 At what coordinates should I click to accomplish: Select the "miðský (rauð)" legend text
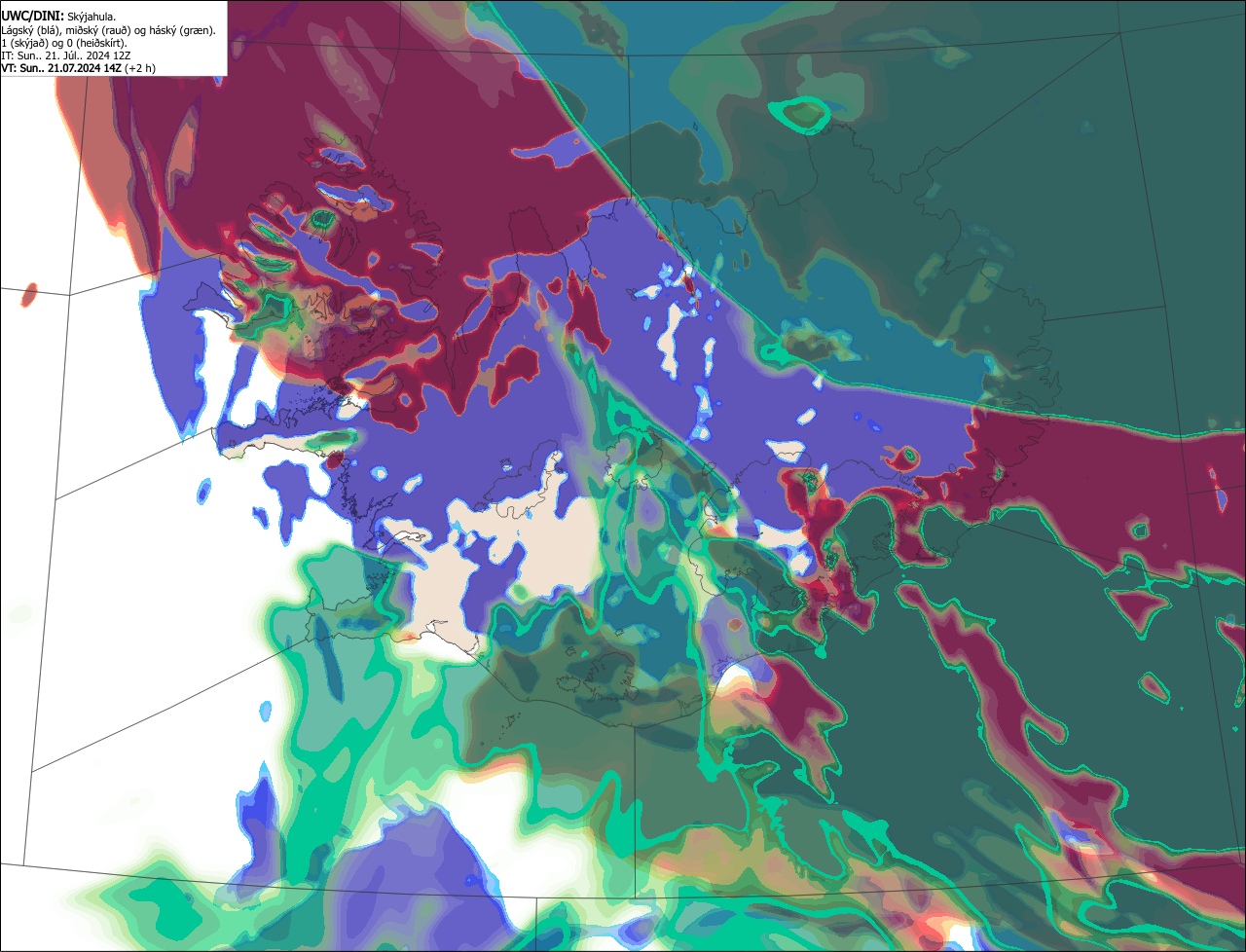[x=97, y=31]
